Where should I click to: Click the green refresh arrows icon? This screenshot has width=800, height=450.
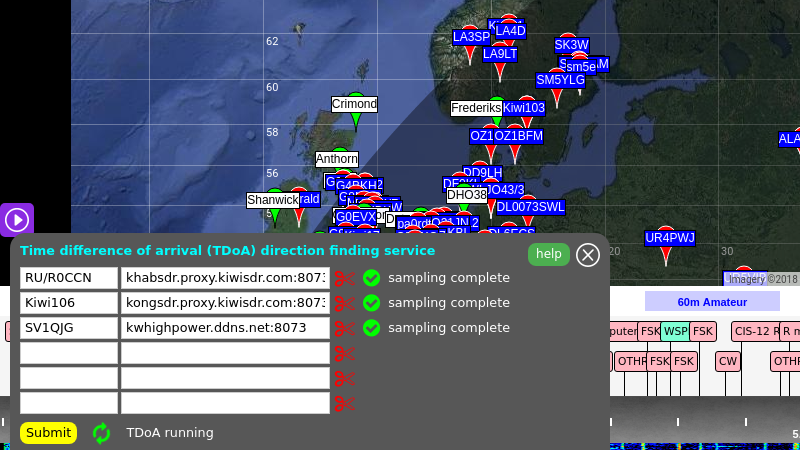tap(101, 433)
